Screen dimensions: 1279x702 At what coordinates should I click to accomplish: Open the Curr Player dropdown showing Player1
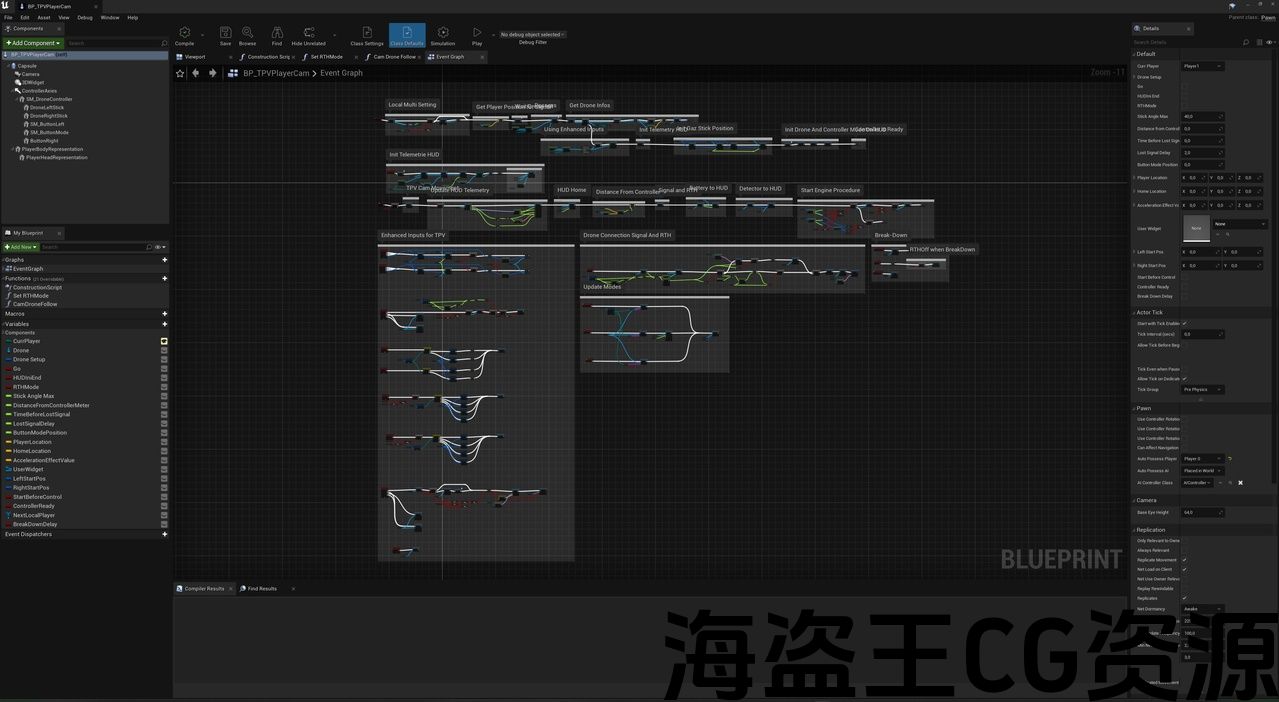(1203, 66)
